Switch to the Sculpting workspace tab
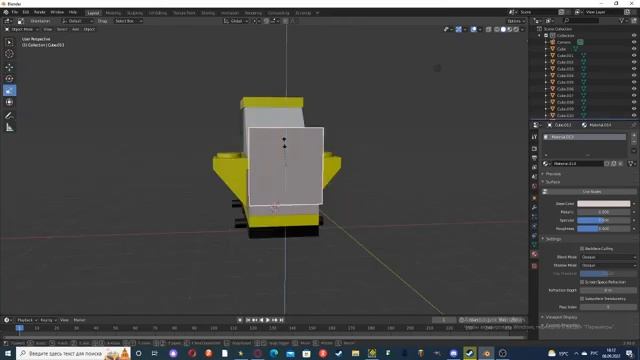 tap(135, 13)
